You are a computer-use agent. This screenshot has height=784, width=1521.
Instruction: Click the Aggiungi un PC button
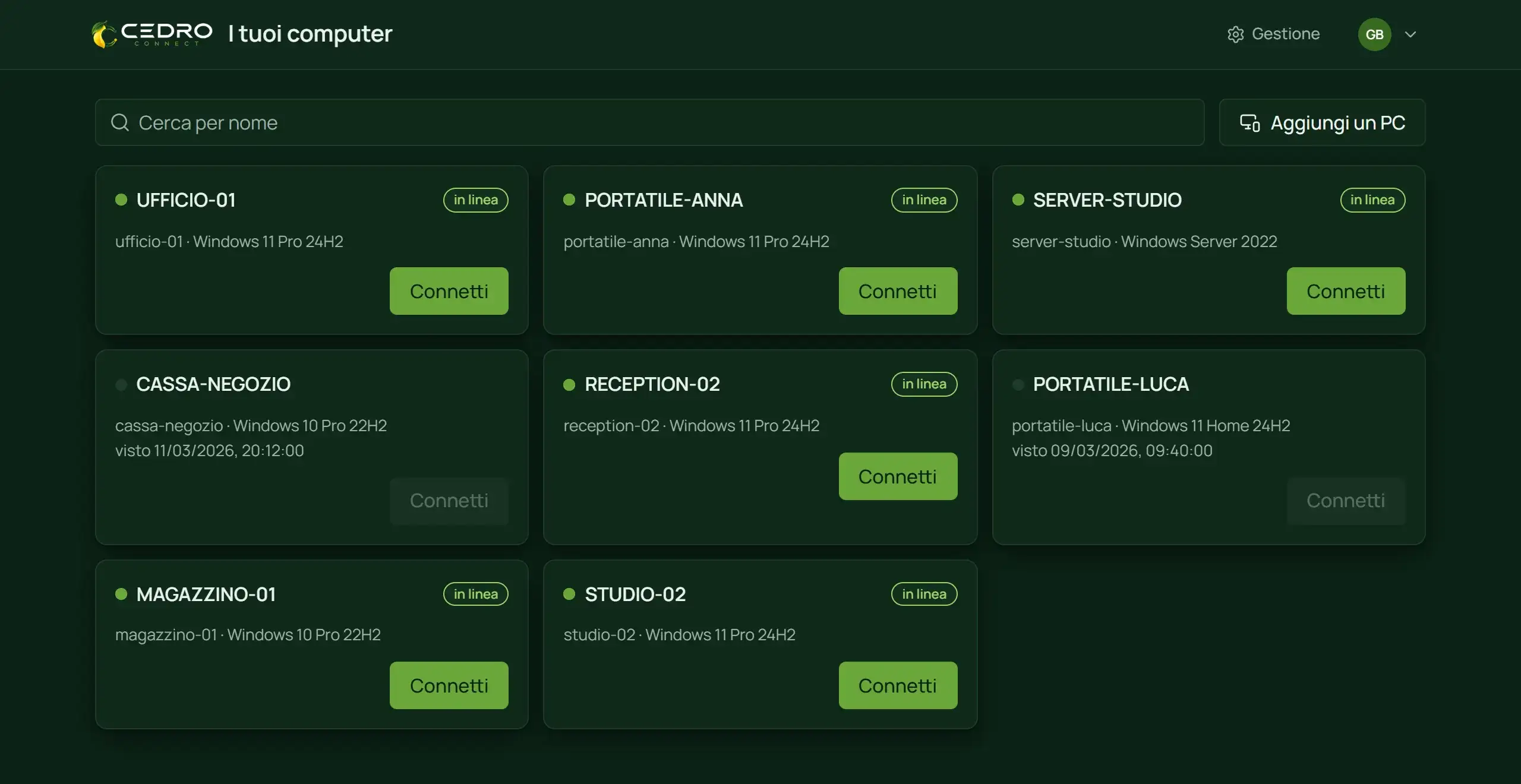pyautogui.click(x=1322, y=122)
